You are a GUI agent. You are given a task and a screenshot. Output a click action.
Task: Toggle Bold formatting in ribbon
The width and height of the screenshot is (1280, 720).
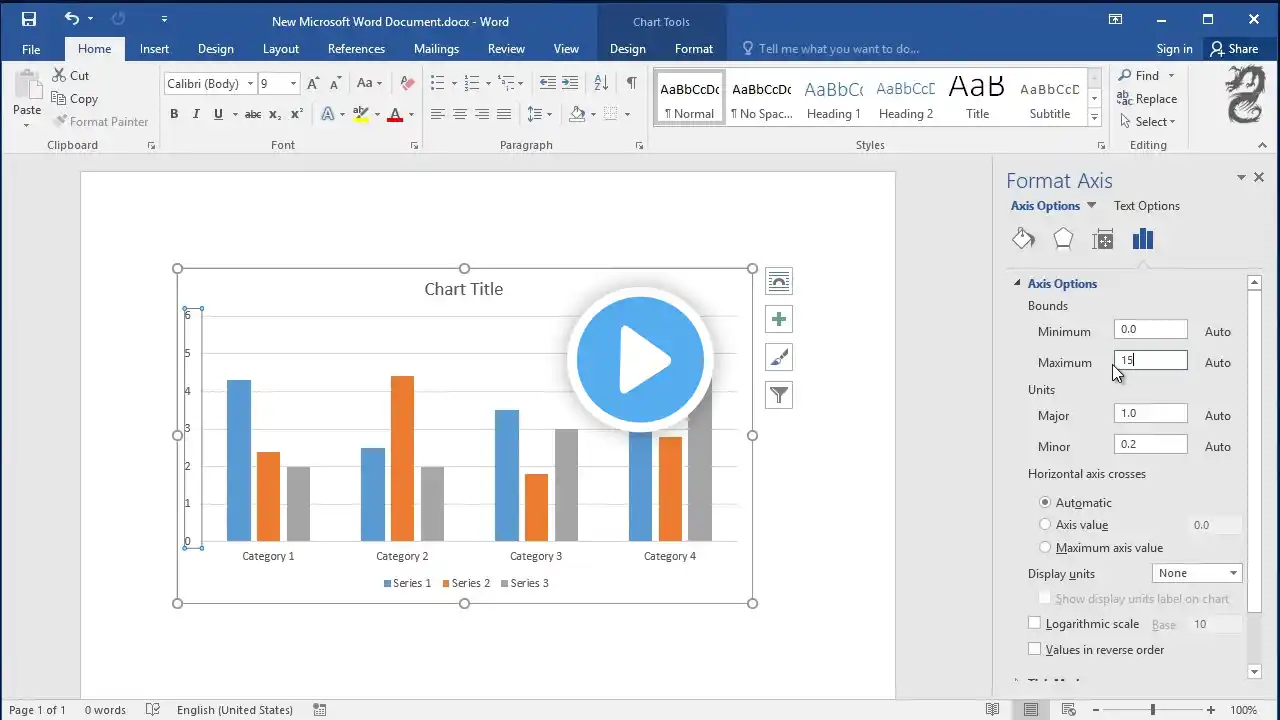[x=174, y=114]
